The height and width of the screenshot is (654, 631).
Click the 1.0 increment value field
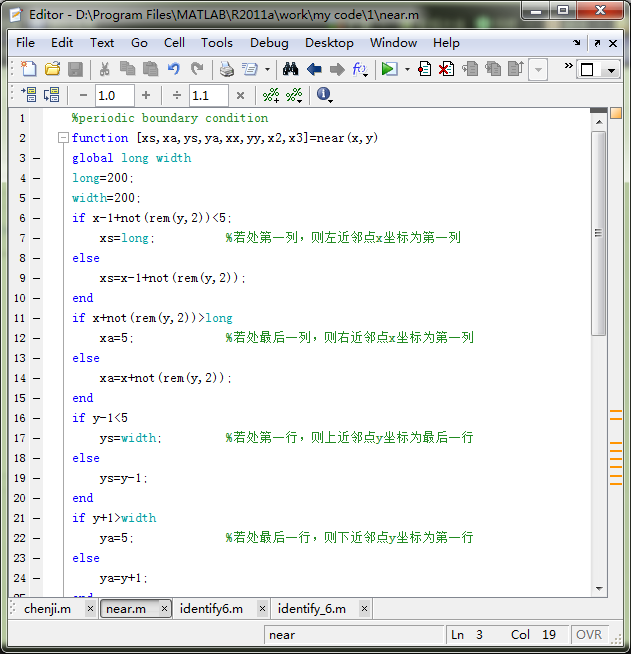coord(114,95)
